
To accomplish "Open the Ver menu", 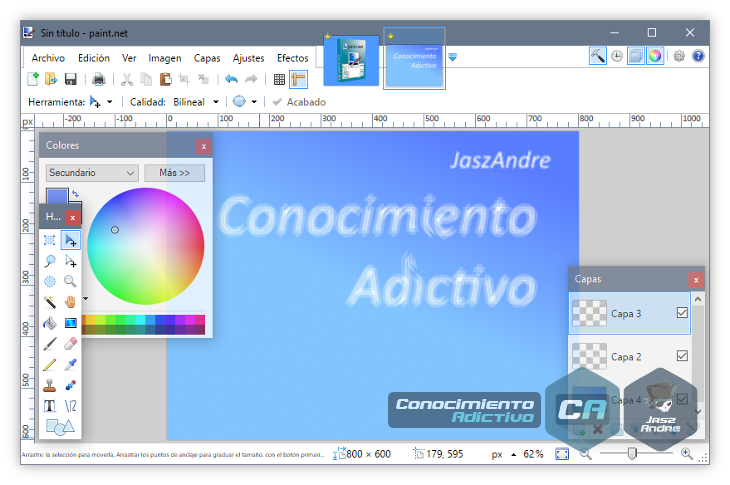I will (129, 58).
